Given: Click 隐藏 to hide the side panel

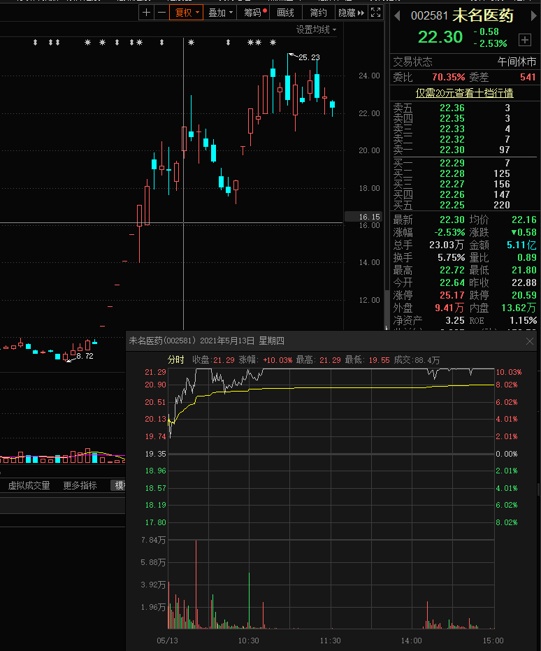Looking at the screenshot, I should pyautogui.click(x=351, y=12).
